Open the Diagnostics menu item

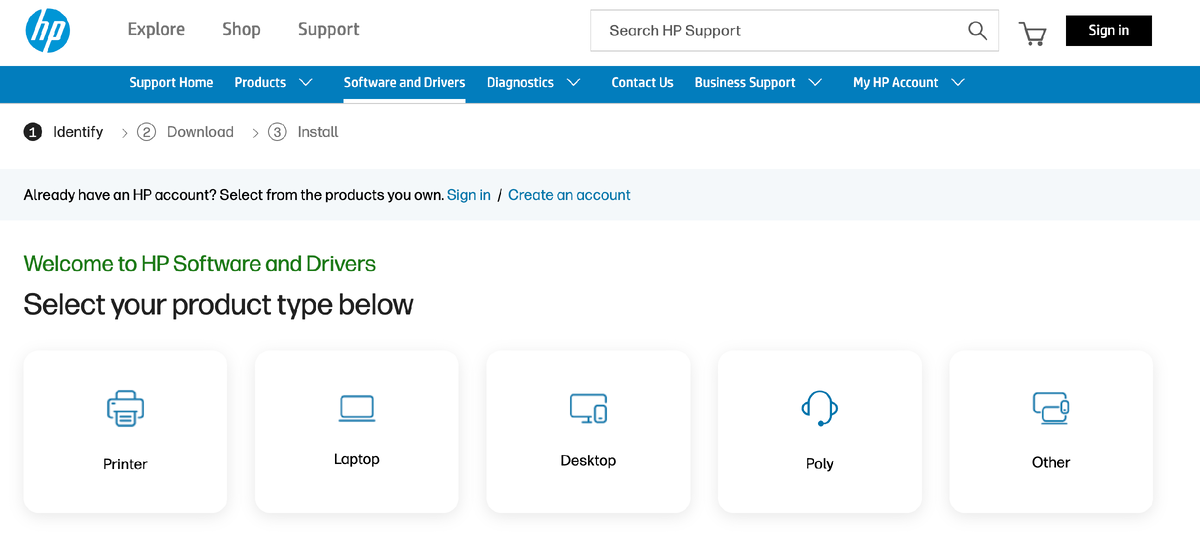520,83
